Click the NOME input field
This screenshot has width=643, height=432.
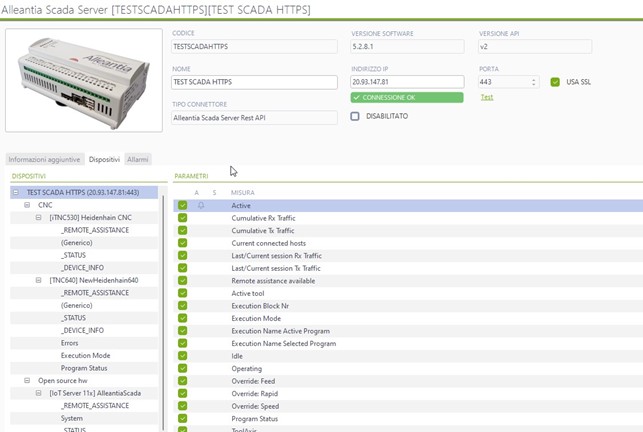coord(254,82)
